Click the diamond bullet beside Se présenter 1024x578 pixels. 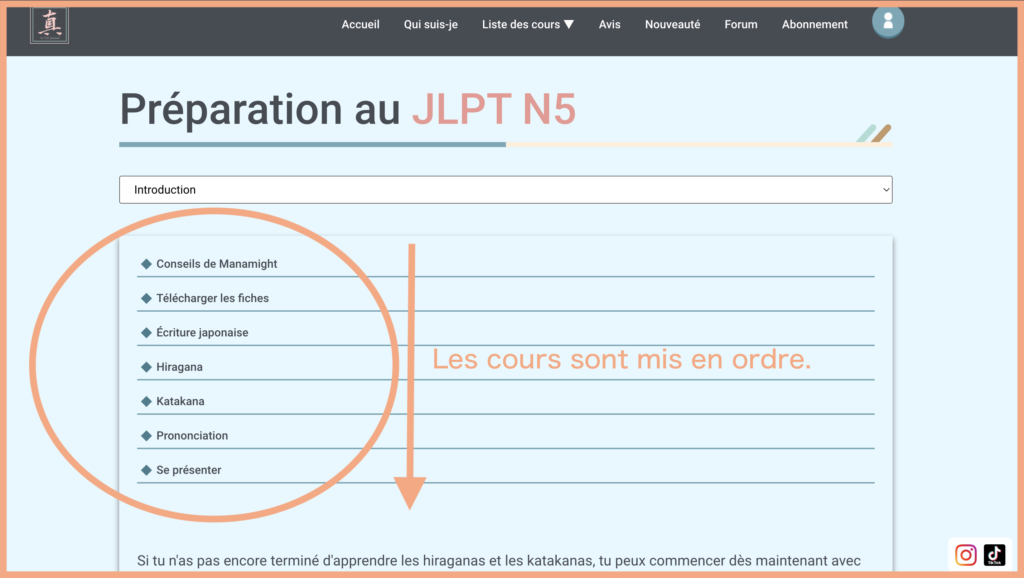(x=146, y=470)
